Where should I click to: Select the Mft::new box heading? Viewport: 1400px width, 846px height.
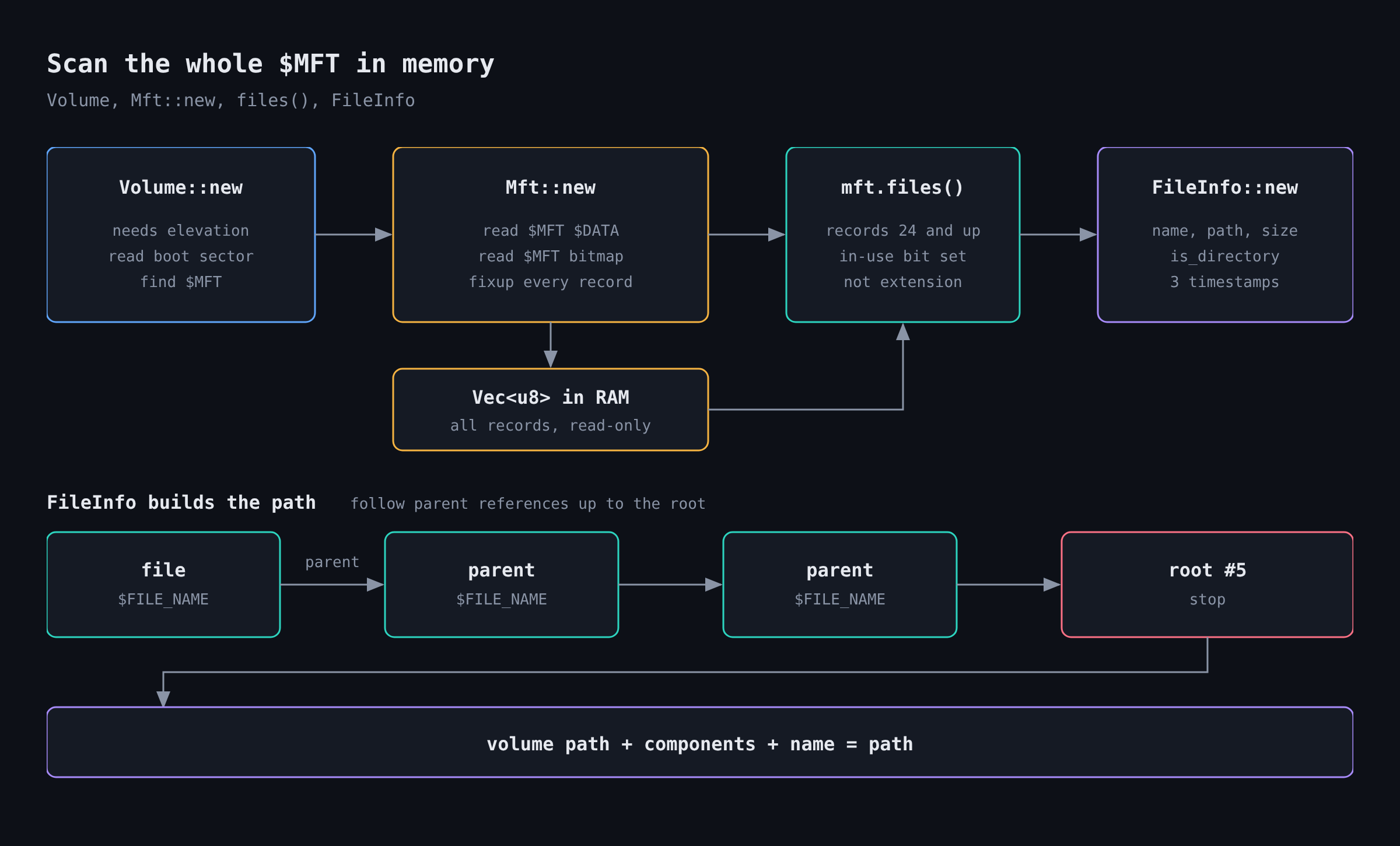551,187
